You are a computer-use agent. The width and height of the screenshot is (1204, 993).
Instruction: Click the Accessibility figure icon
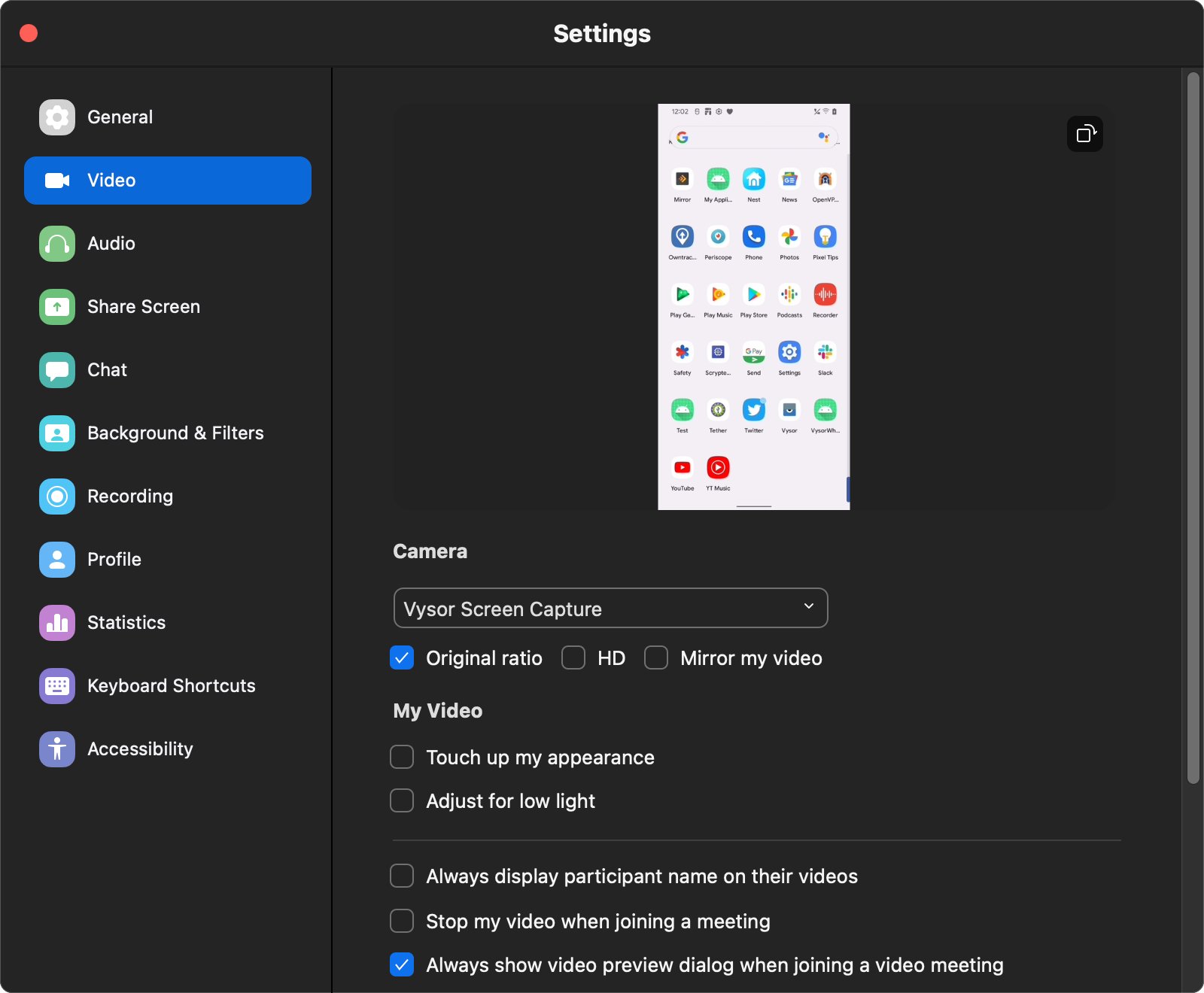(x=57, y=749)
